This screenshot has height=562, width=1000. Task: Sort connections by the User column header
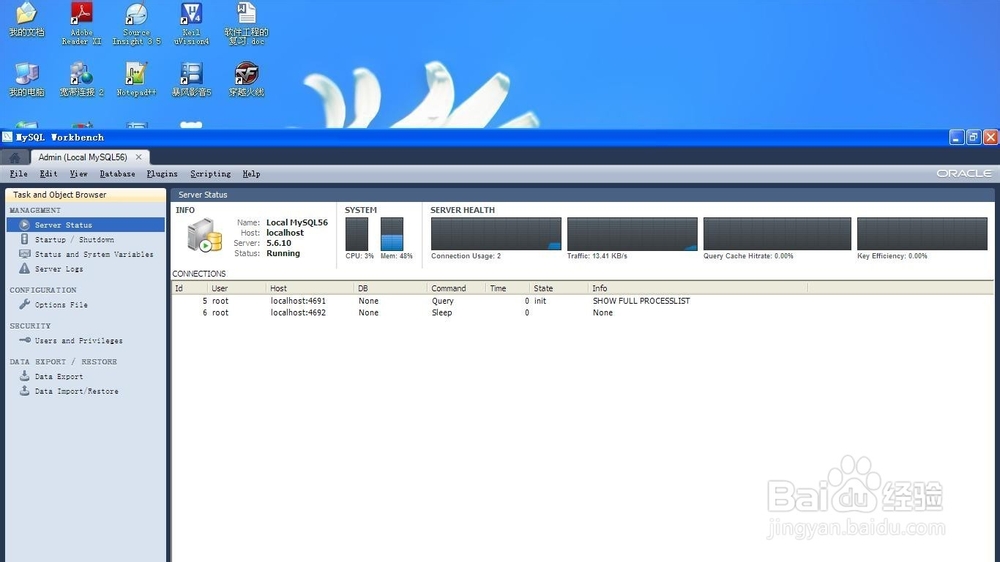(236, 288)
